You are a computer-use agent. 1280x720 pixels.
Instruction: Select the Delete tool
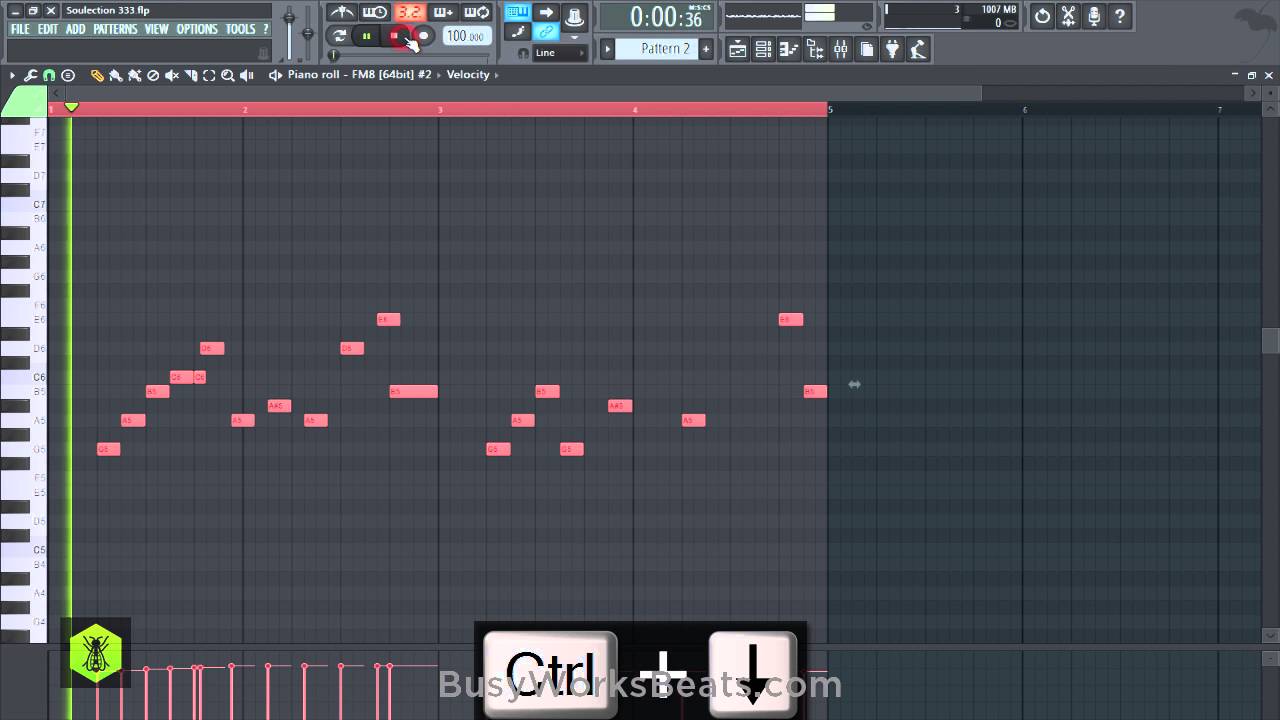[x=153, y=75]
